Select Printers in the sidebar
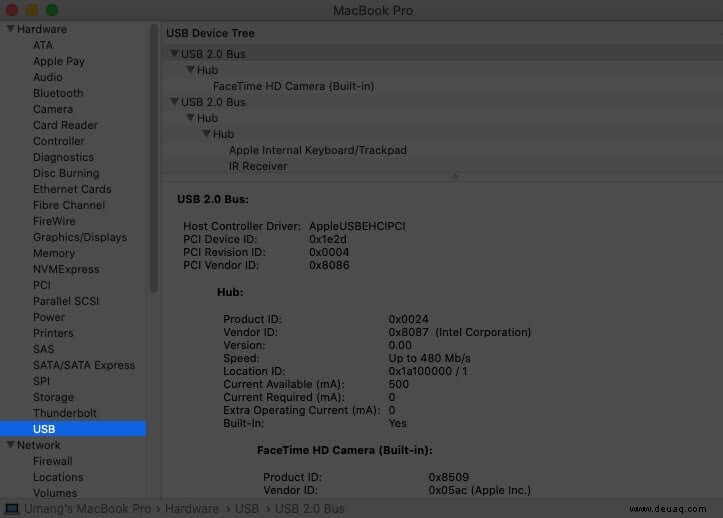The width and height of the screenshot is (723, 518). click(x=53, y=333)
